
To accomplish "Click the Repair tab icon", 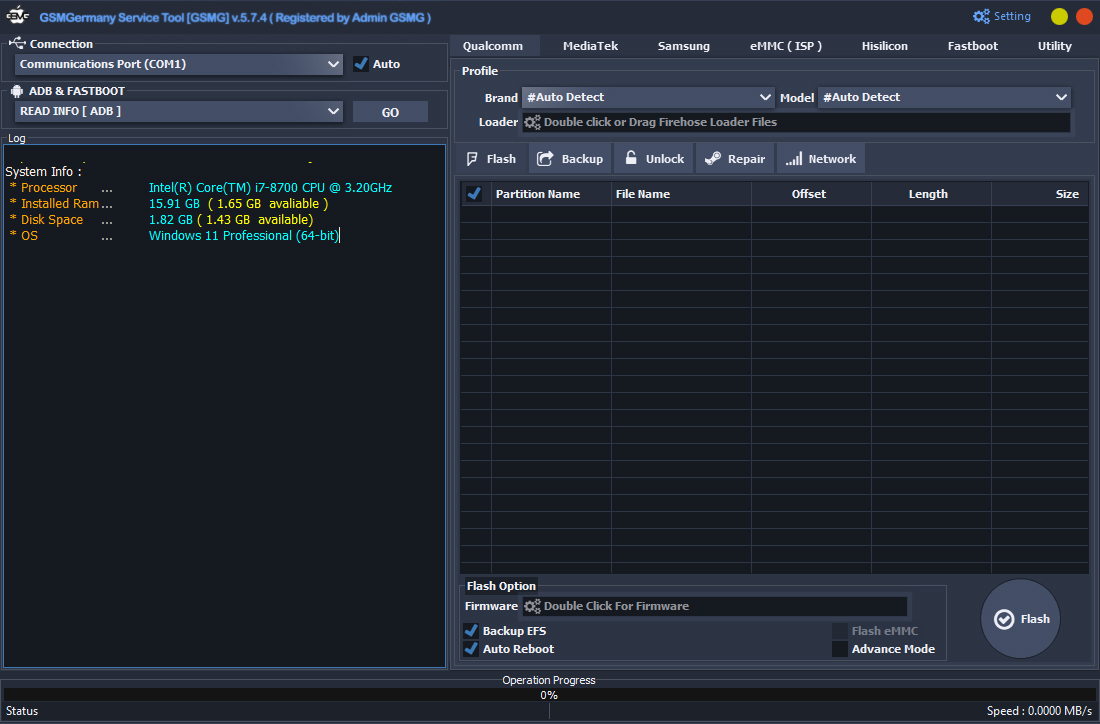I will click(x=713, y=159).
